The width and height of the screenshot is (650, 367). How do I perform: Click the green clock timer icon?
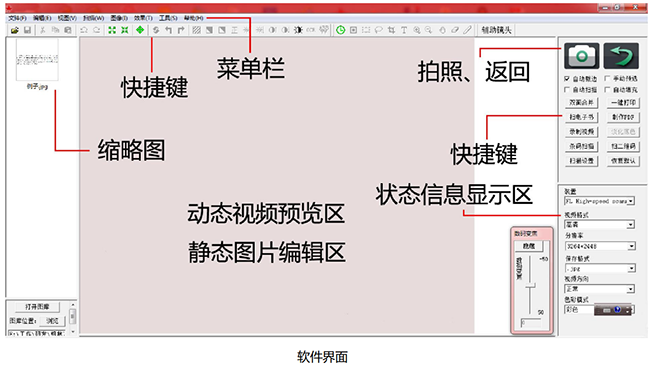[x=340, y=30]
